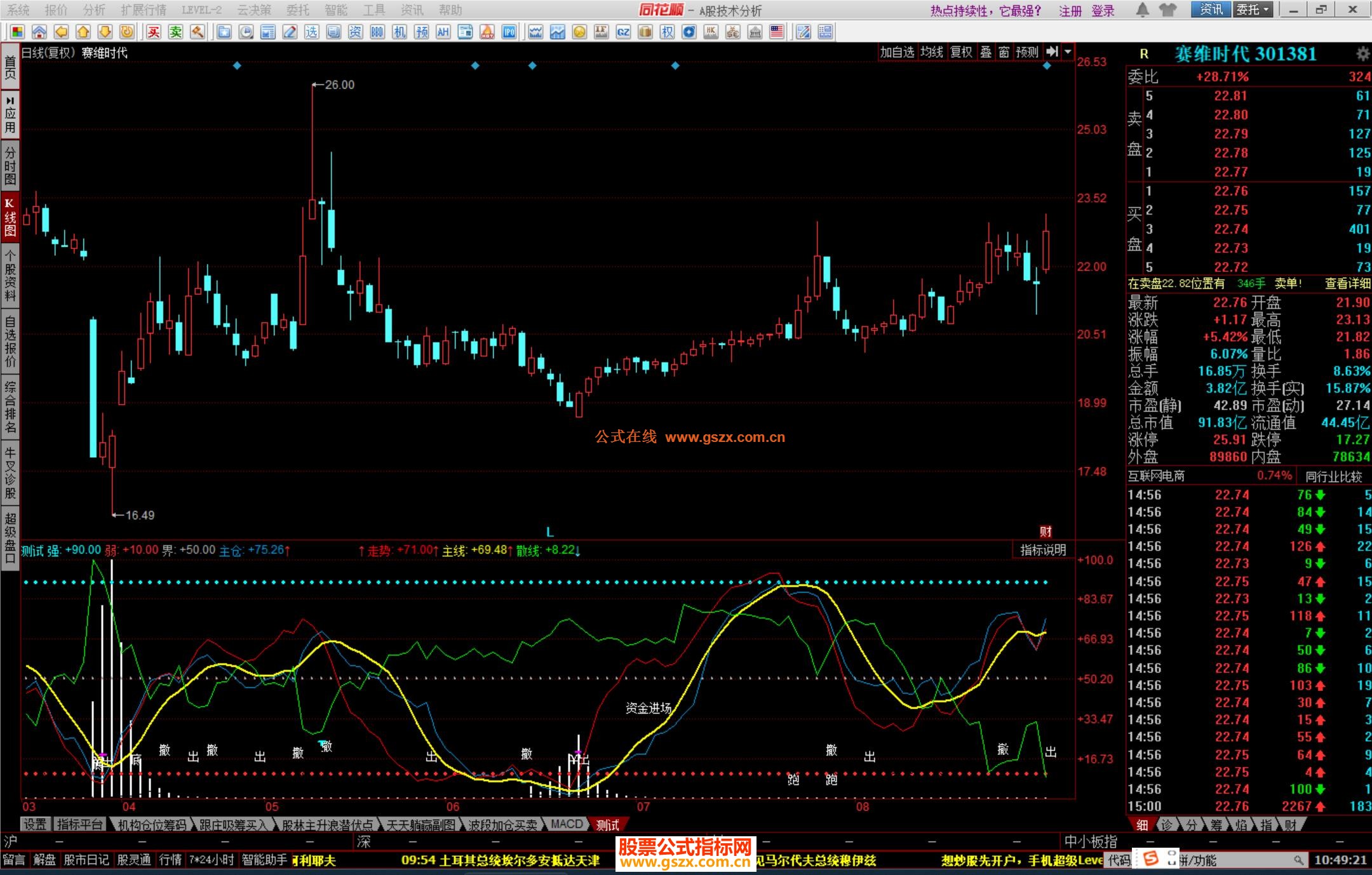Click the US flag market icon
1372x875 pixels.
(776, 32)
